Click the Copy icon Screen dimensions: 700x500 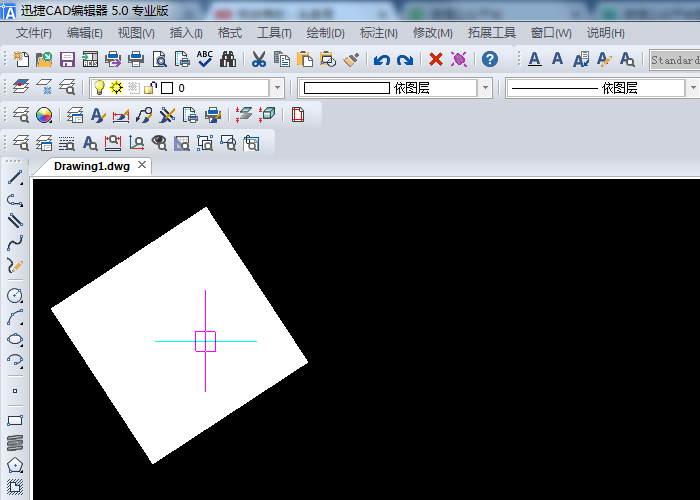tap(282, 59)
